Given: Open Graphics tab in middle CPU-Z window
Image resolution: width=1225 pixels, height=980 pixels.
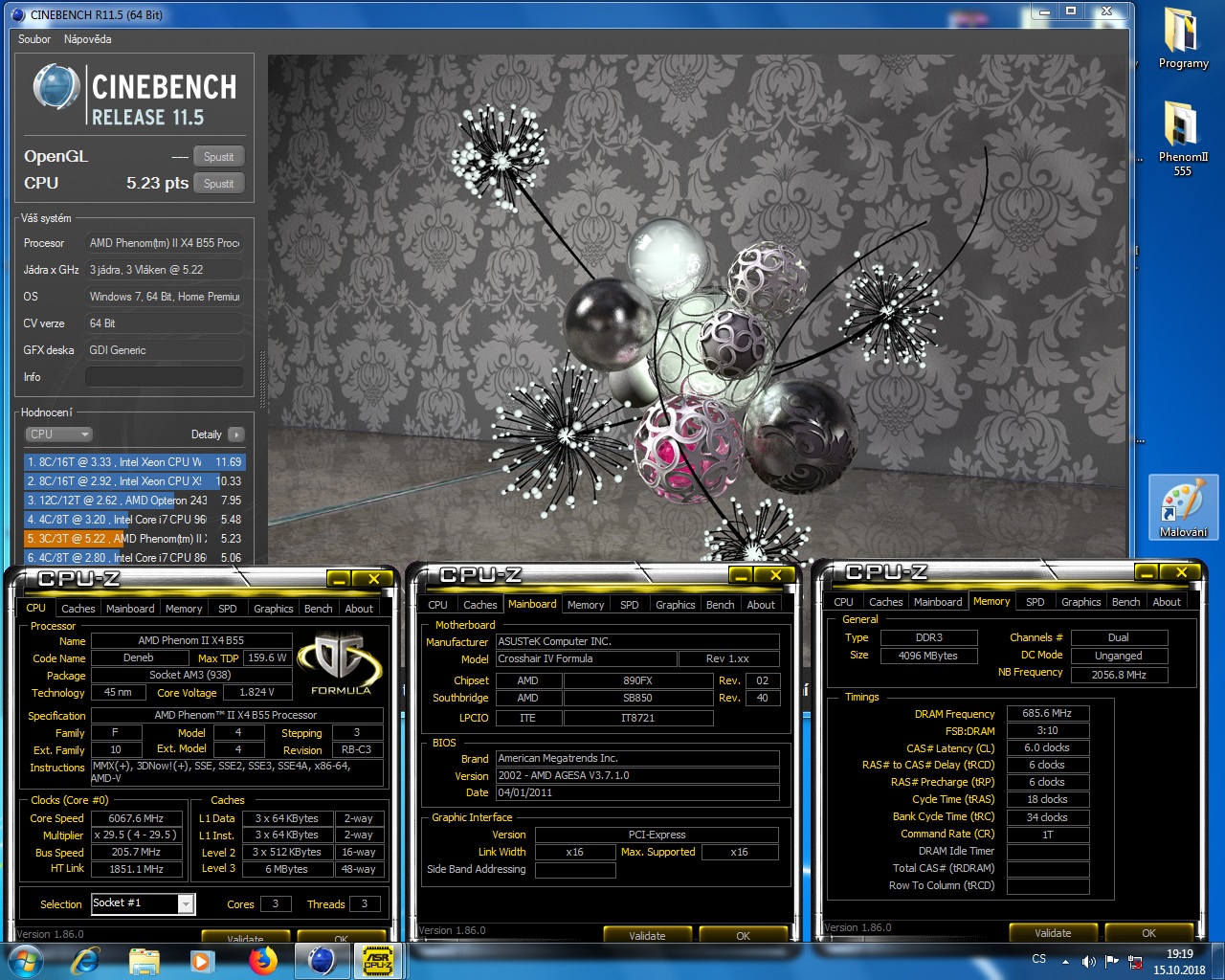Looking at the screenshot, I should (676, 605).
